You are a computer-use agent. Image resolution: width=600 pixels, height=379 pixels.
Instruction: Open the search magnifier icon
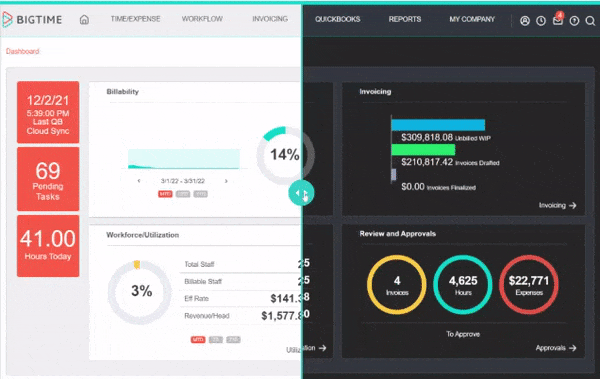coord(590,21)
